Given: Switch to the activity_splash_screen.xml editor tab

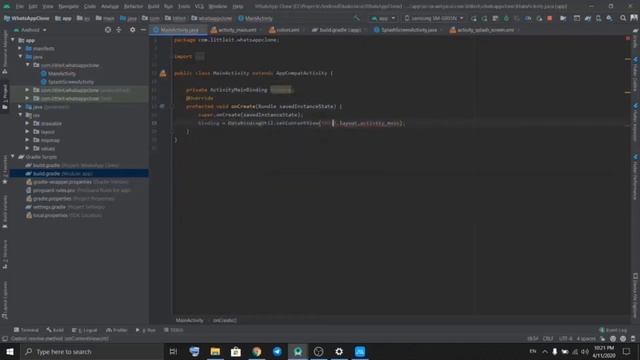Looking at the screenshot, I should 484,30.
